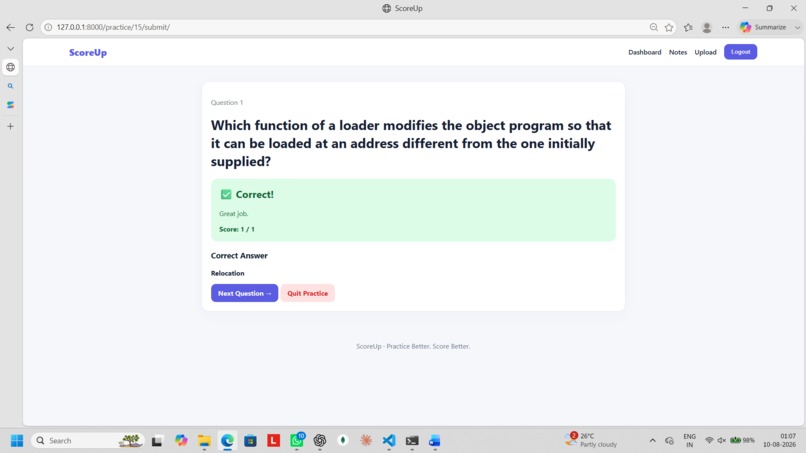Open the browser profile menu
Screen dimensions: 806x453
[707, 27]
